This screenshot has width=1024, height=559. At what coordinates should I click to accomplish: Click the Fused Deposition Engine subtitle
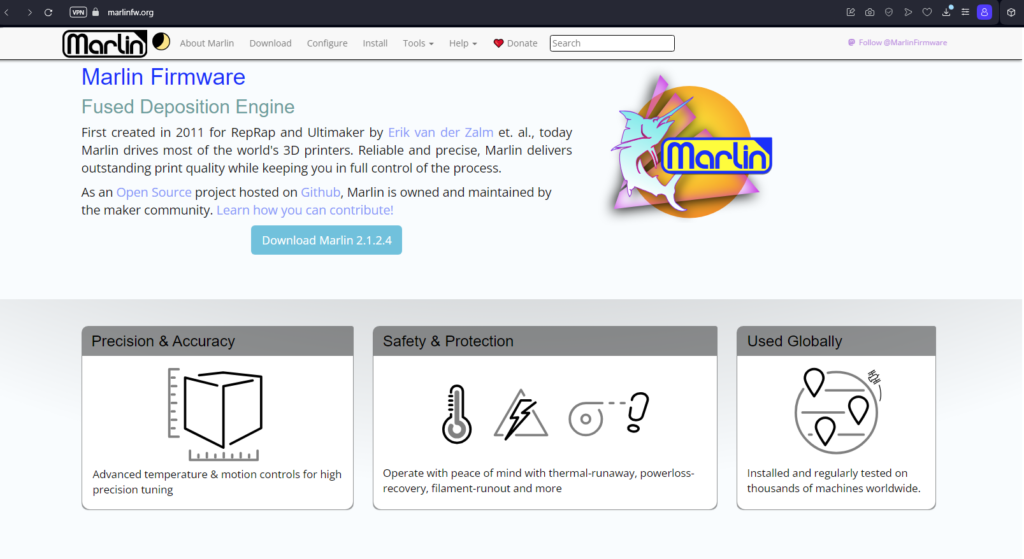click(188, 106)
